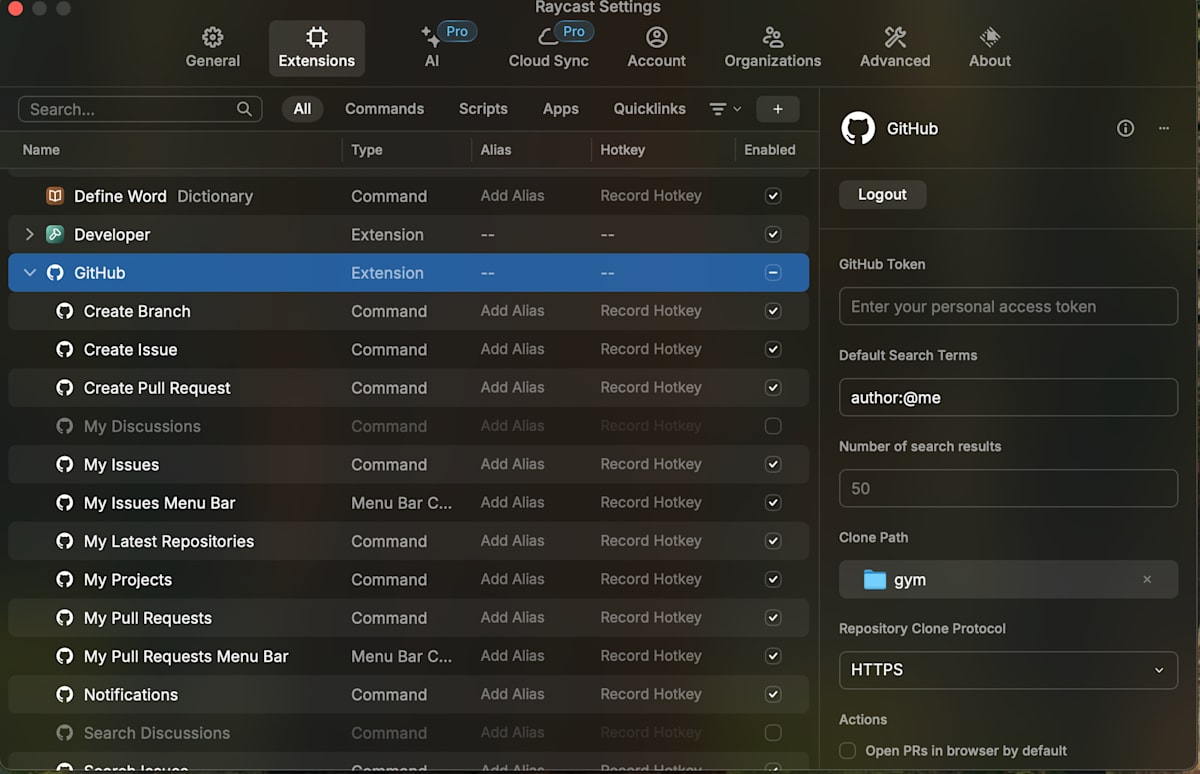Go to the Account tab
This screenshot has width=1200, height=774.
click(x=656, y=48)
